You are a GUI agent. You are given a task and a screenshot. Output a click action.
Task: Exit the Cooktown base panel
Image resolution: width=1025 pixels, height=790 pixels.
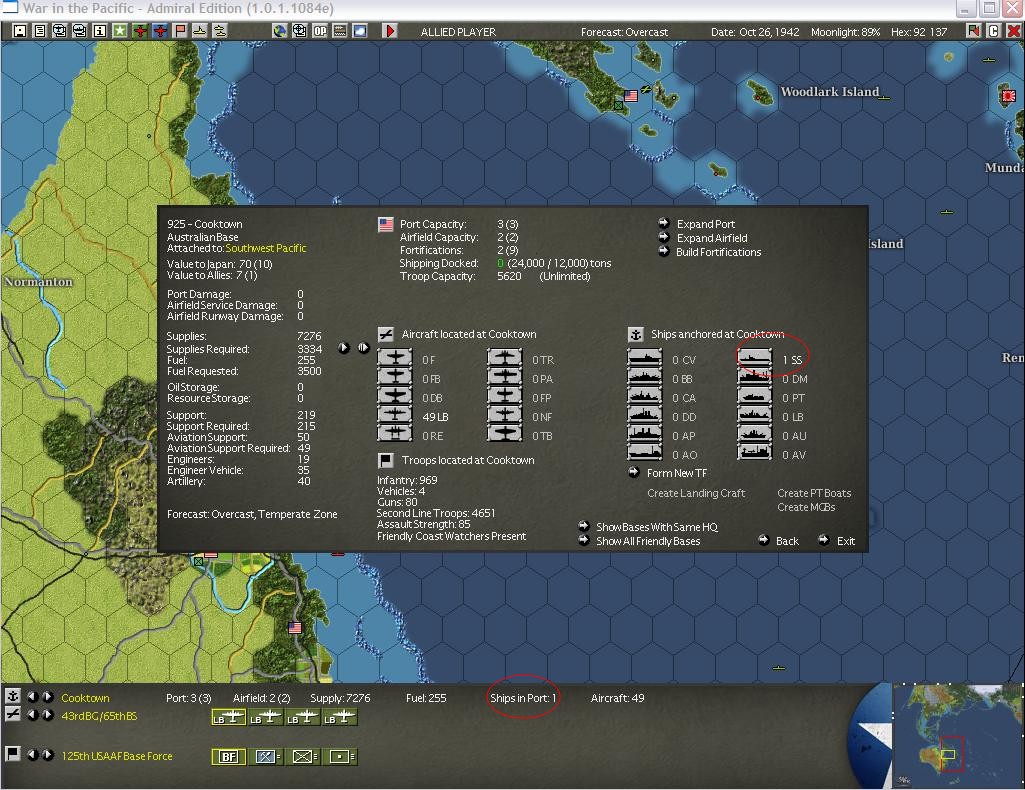(845, 541)
